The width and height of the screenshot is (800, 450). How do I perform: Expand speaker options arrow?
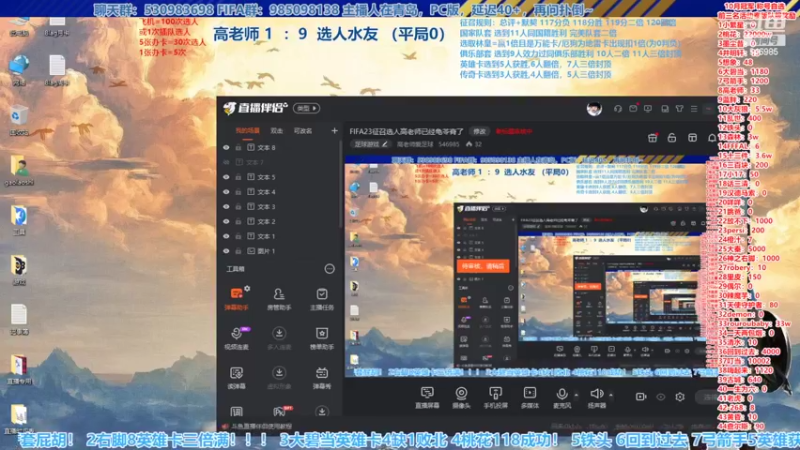tap(611, 394)
